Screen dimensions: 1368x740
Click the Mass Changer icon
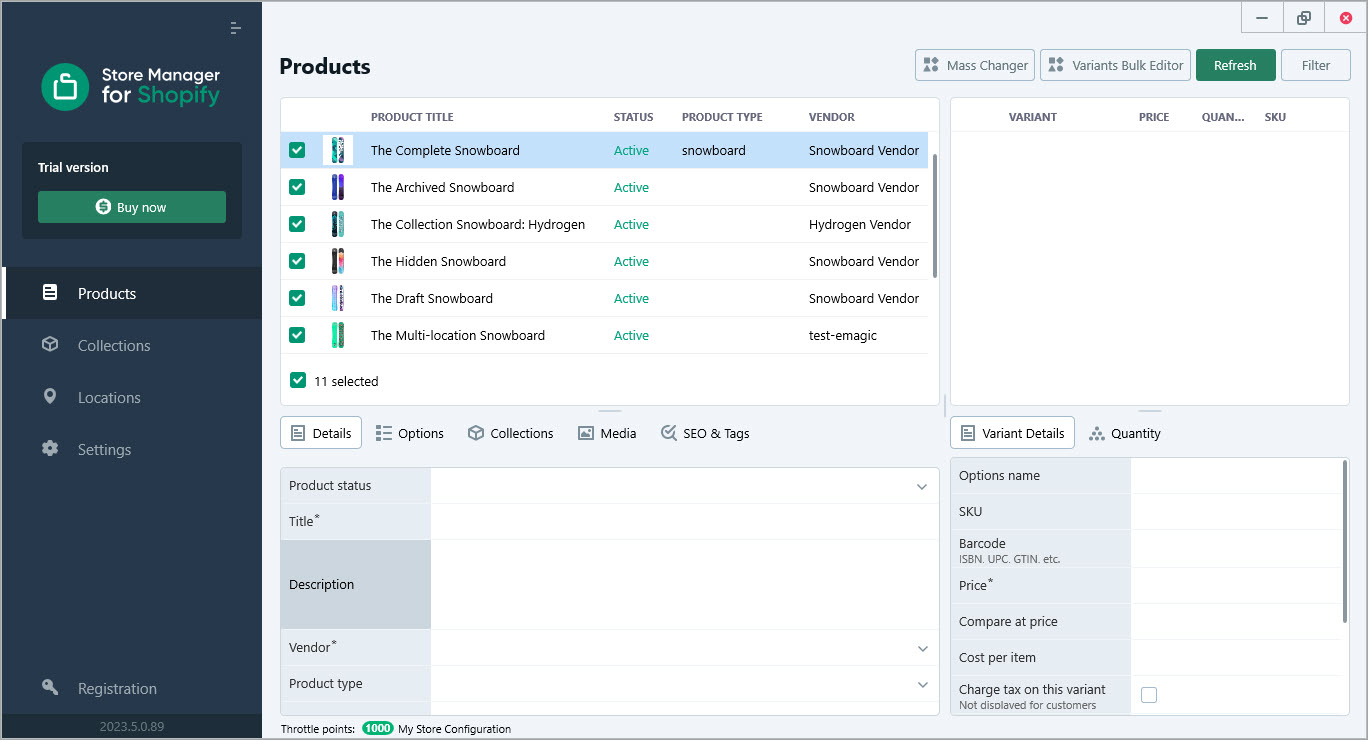point(932,65)
